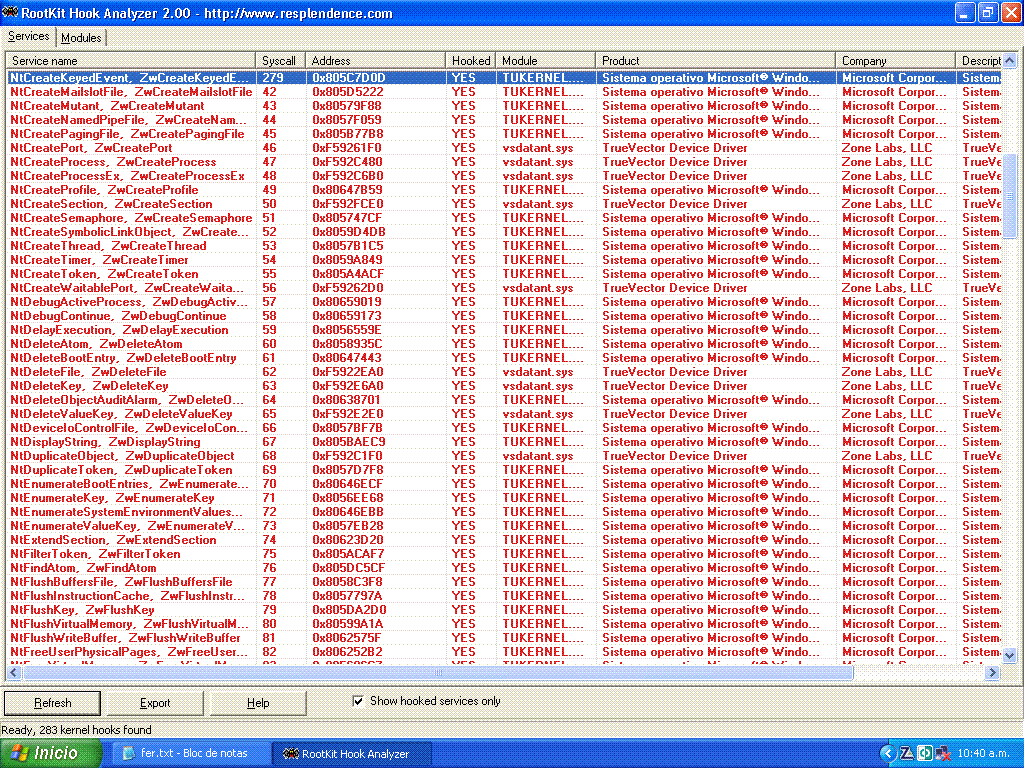Select the NtCreateNamedPipeFile service row
The image size is (1024, 768).
(504, 120)
